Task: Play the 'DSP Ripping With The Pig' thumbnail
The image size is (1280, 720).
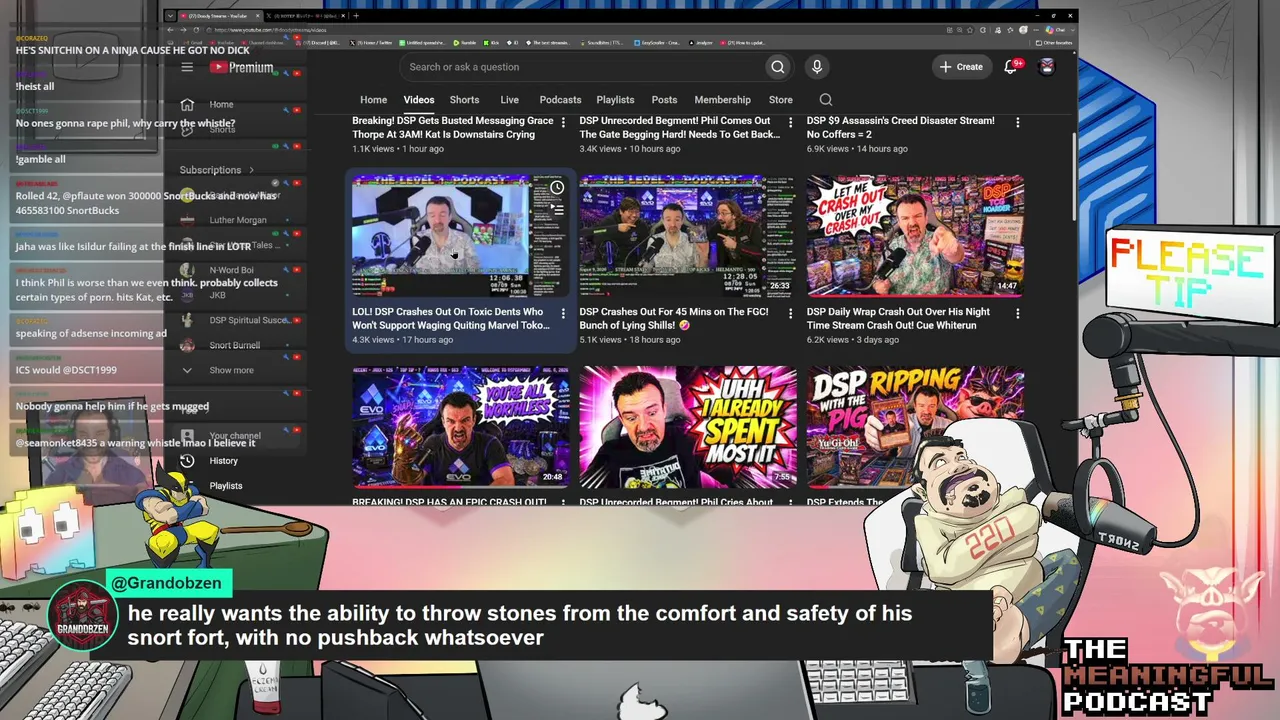Action: click(915, 427)
